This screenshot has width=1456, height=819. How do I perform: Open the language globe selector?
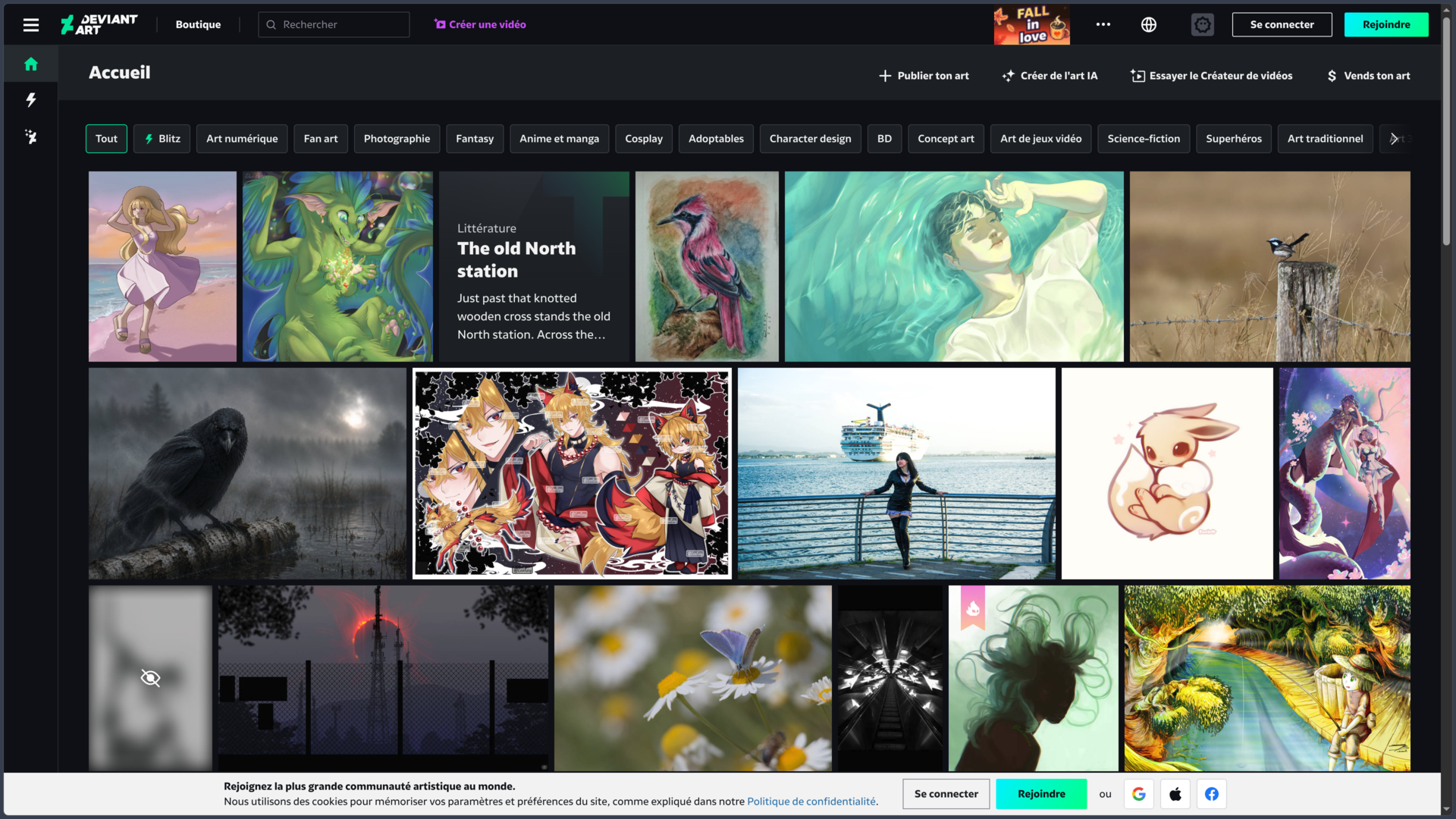pos(1149,25)
